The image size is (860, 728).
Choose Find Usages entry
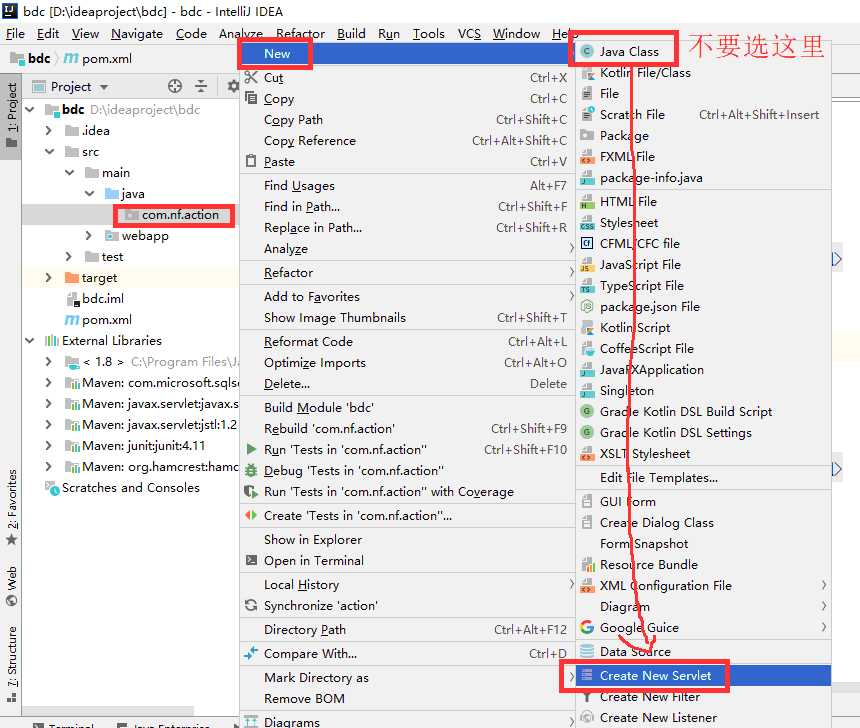pyautogui.click(x=406, y=185)
